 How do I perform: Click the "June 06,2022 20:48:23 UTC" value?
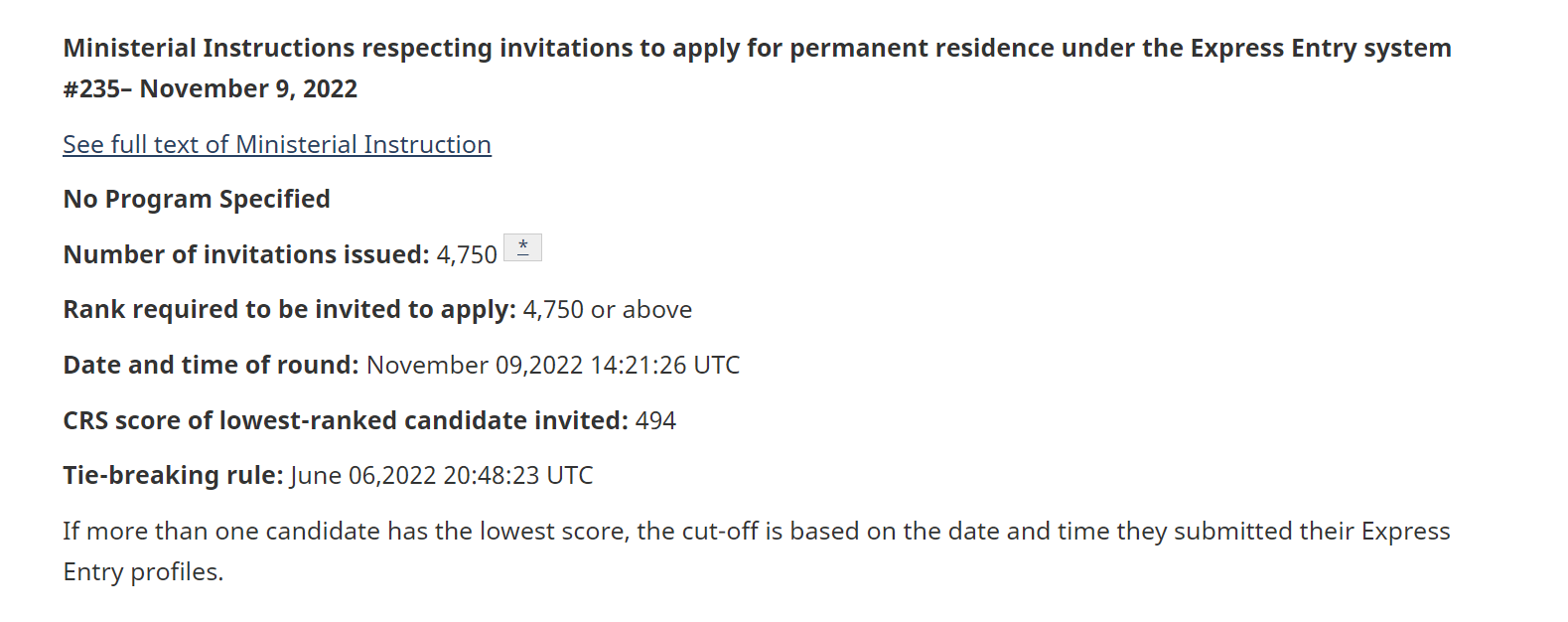[x=442, y=476]
